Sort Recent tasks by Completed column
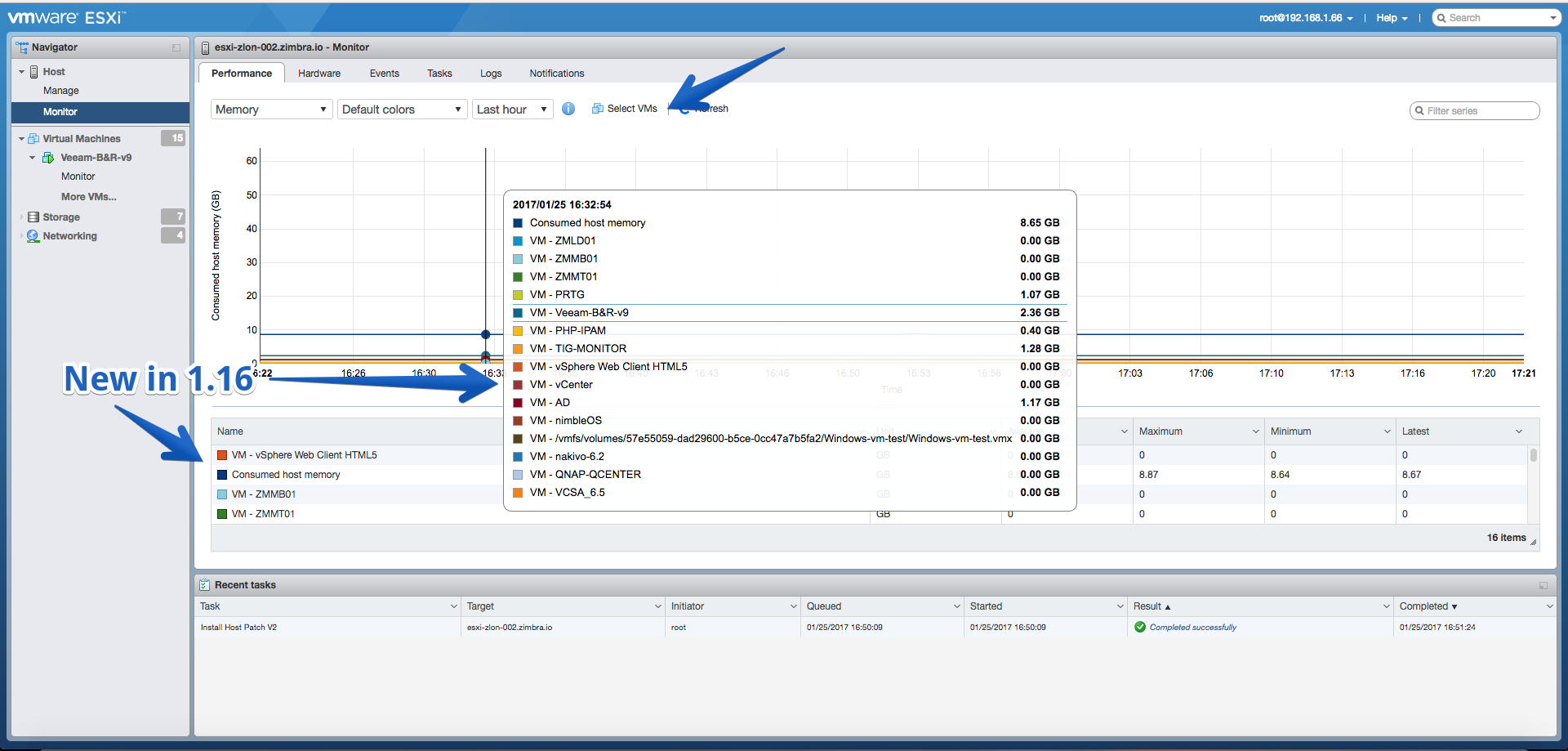1568x751 pixels. pos(1423,606)
